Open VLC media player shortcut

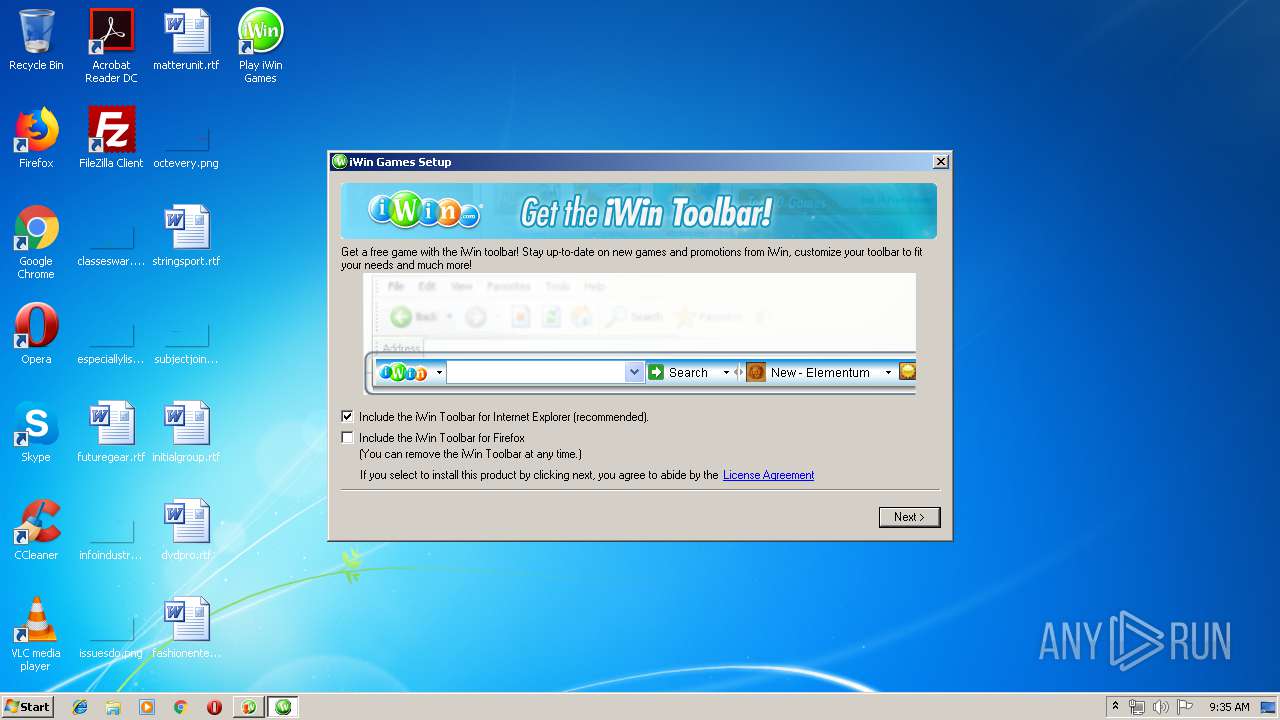pos(36,634)
